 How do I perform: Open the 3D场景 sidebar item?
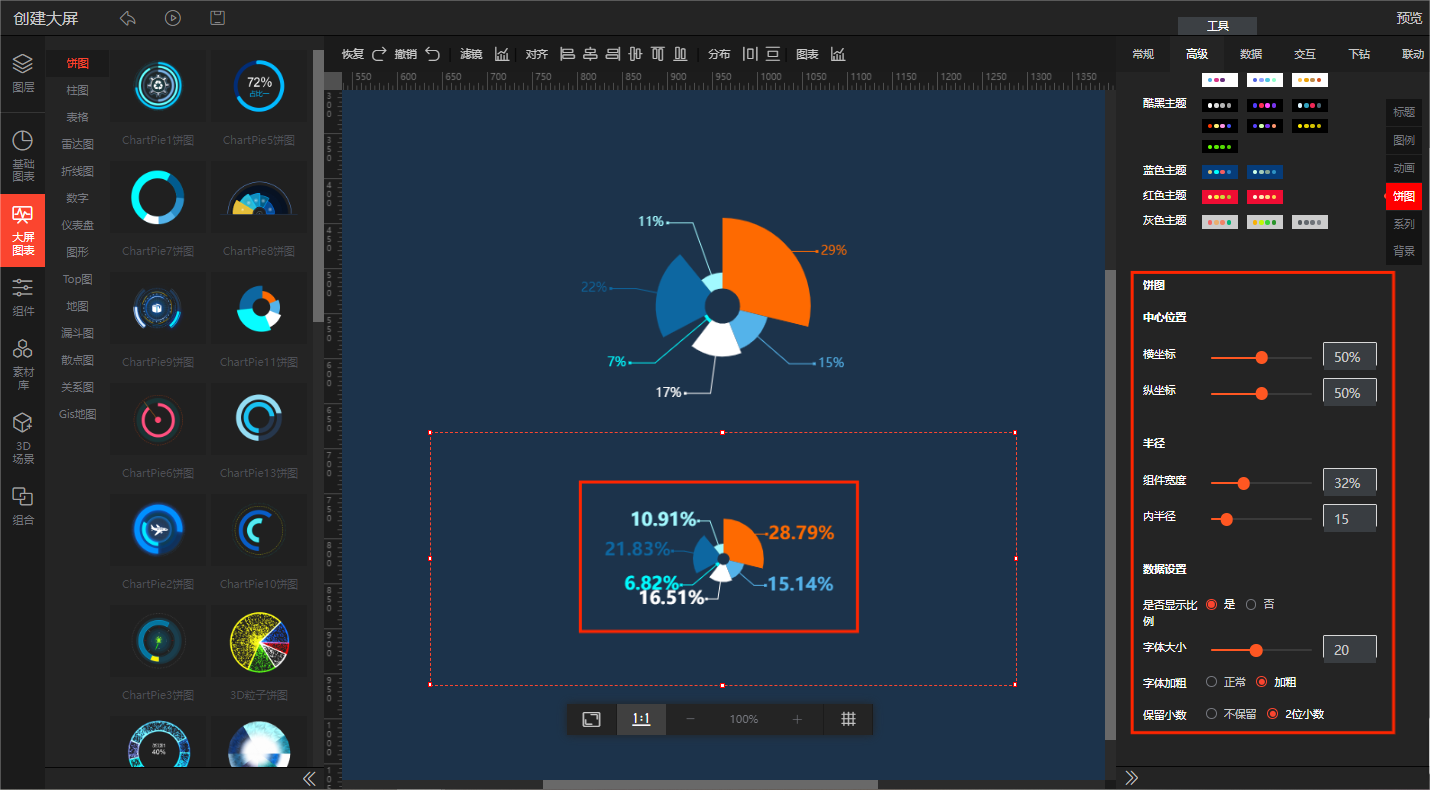23,439
